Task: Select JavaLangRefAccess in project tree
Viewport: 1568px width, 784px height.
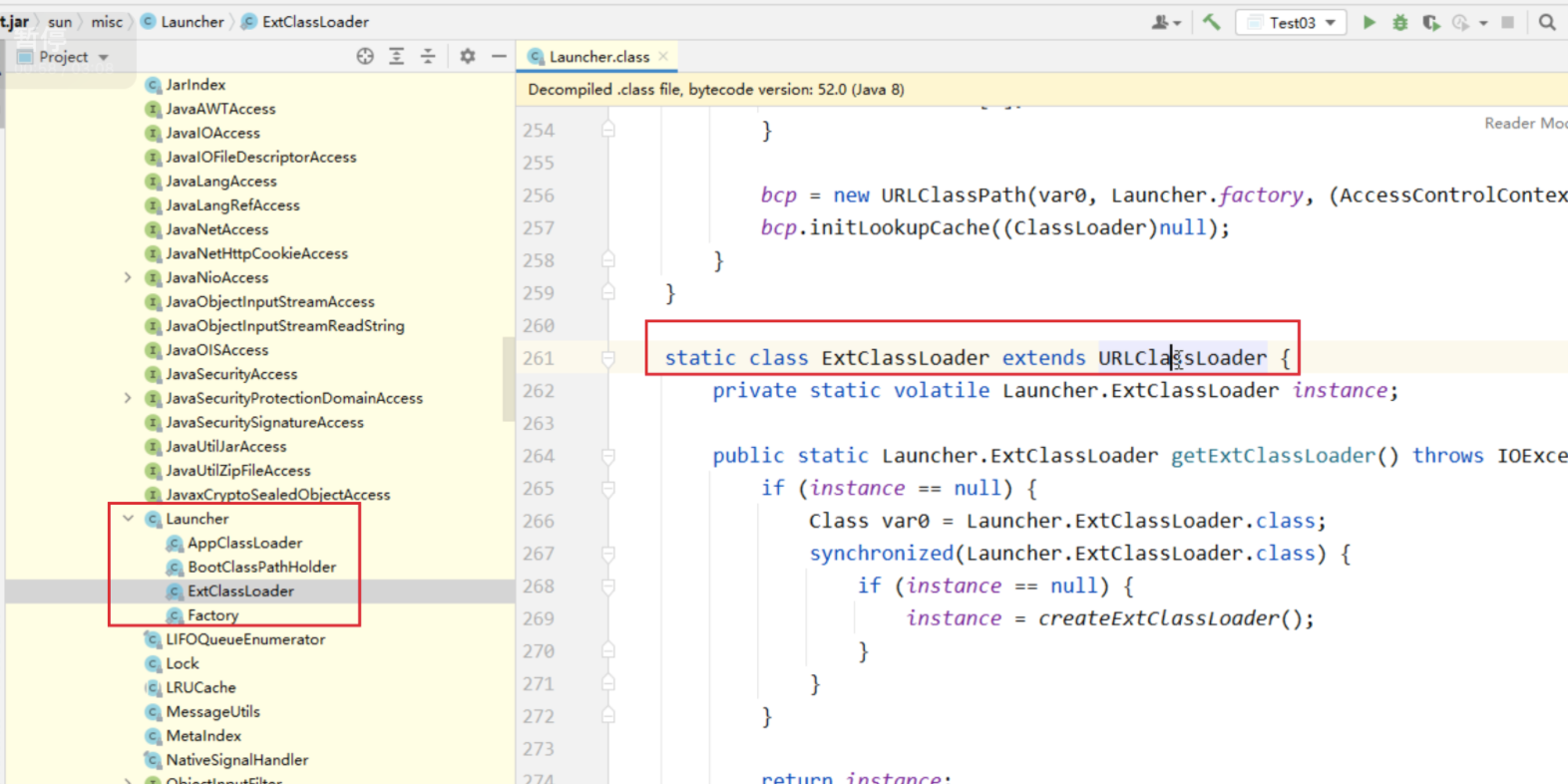Action: [232, 204]
